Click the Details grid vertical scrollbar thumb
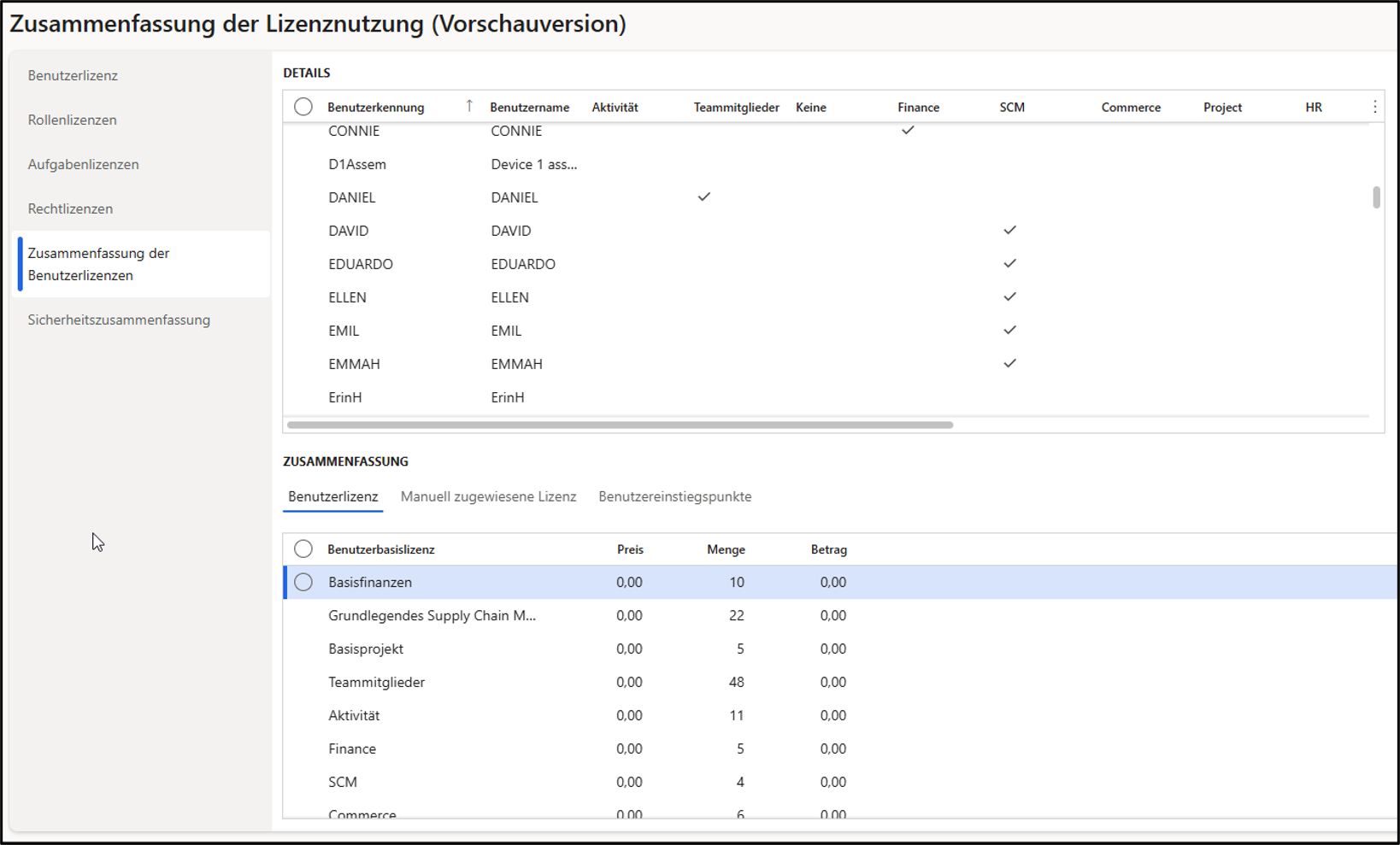This screenshot has height=845, width=1400. tap(1376, 197)
